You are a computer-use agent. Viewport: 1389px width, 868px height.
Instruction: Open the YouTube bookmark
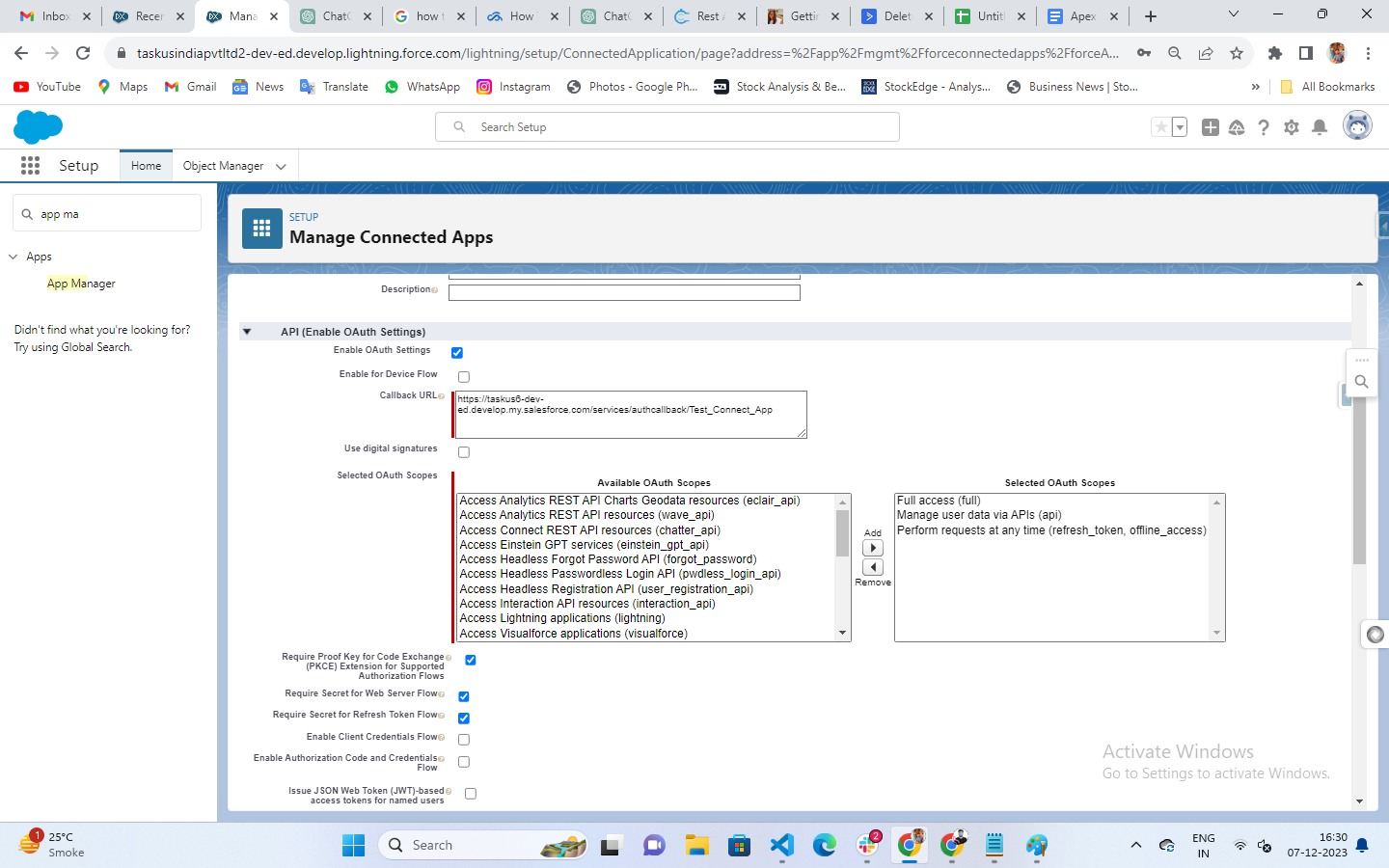[x=47, y=87]
